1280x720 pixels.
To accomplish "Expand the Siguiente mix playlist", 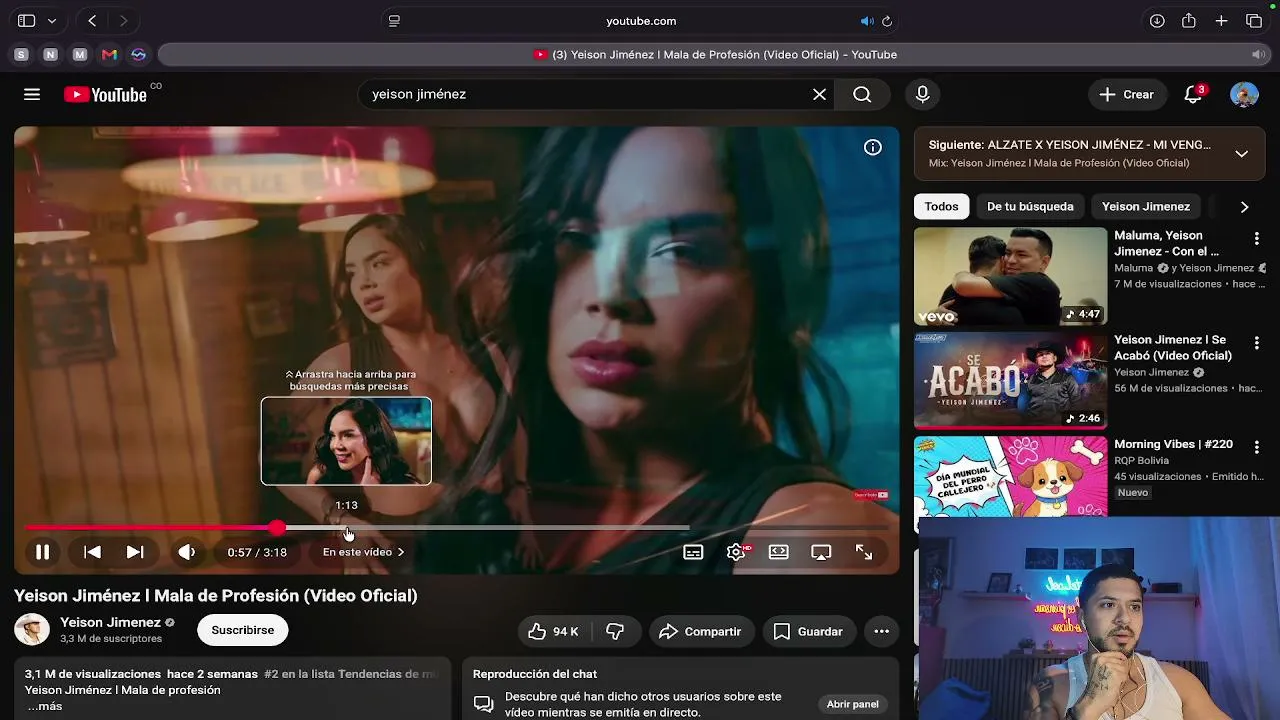I will point(1241,154).
